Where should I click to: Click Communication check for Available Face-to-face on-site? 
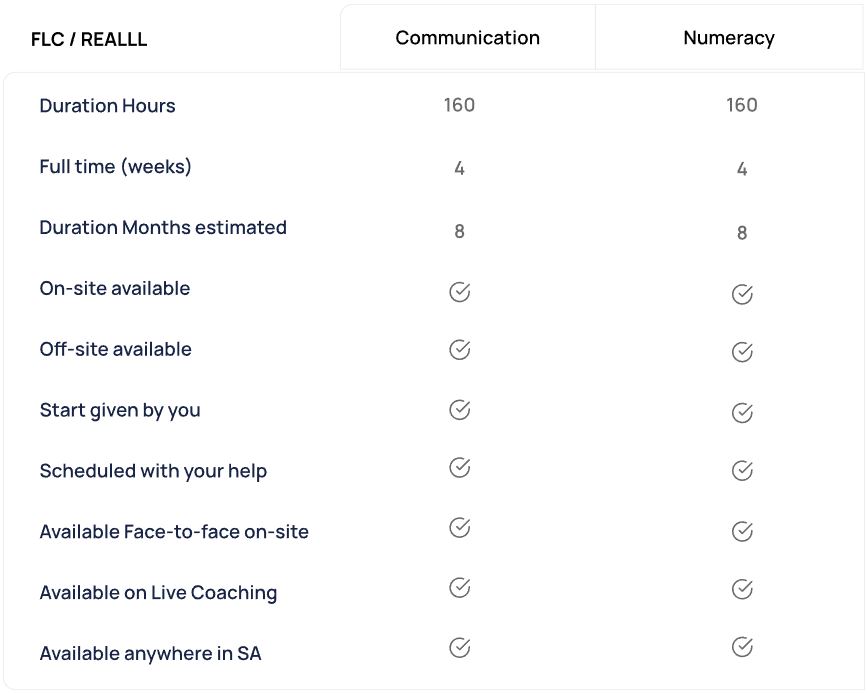[x=459, y=528]
